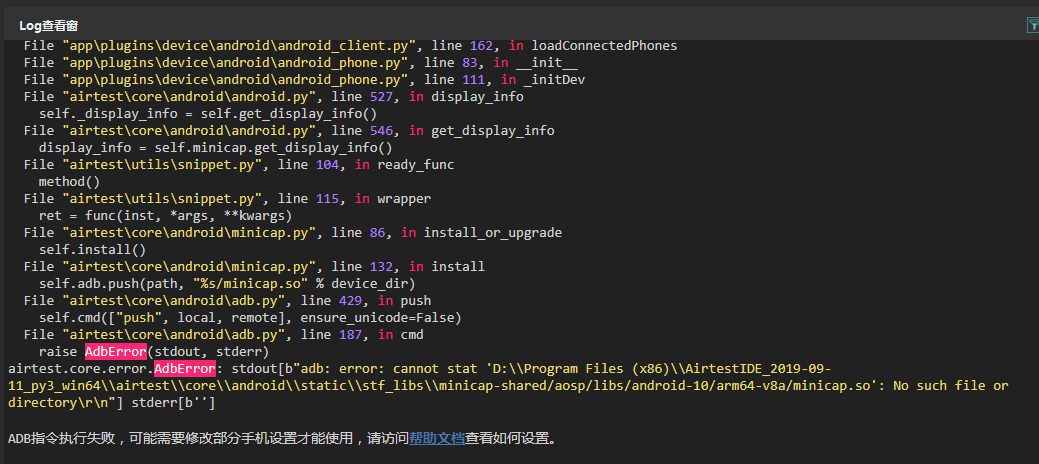Viewport: 1039px width, 464px height.
Task: Click the 'self.adb.push(path, ...minicap.so...)' line
Action: point(227,284)
